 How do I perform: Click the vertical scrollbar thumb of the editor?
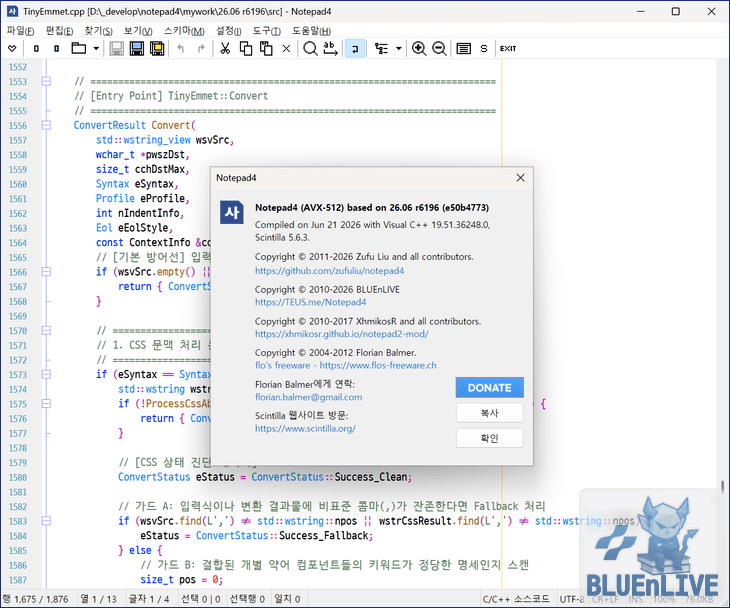(x=722, y=486)
